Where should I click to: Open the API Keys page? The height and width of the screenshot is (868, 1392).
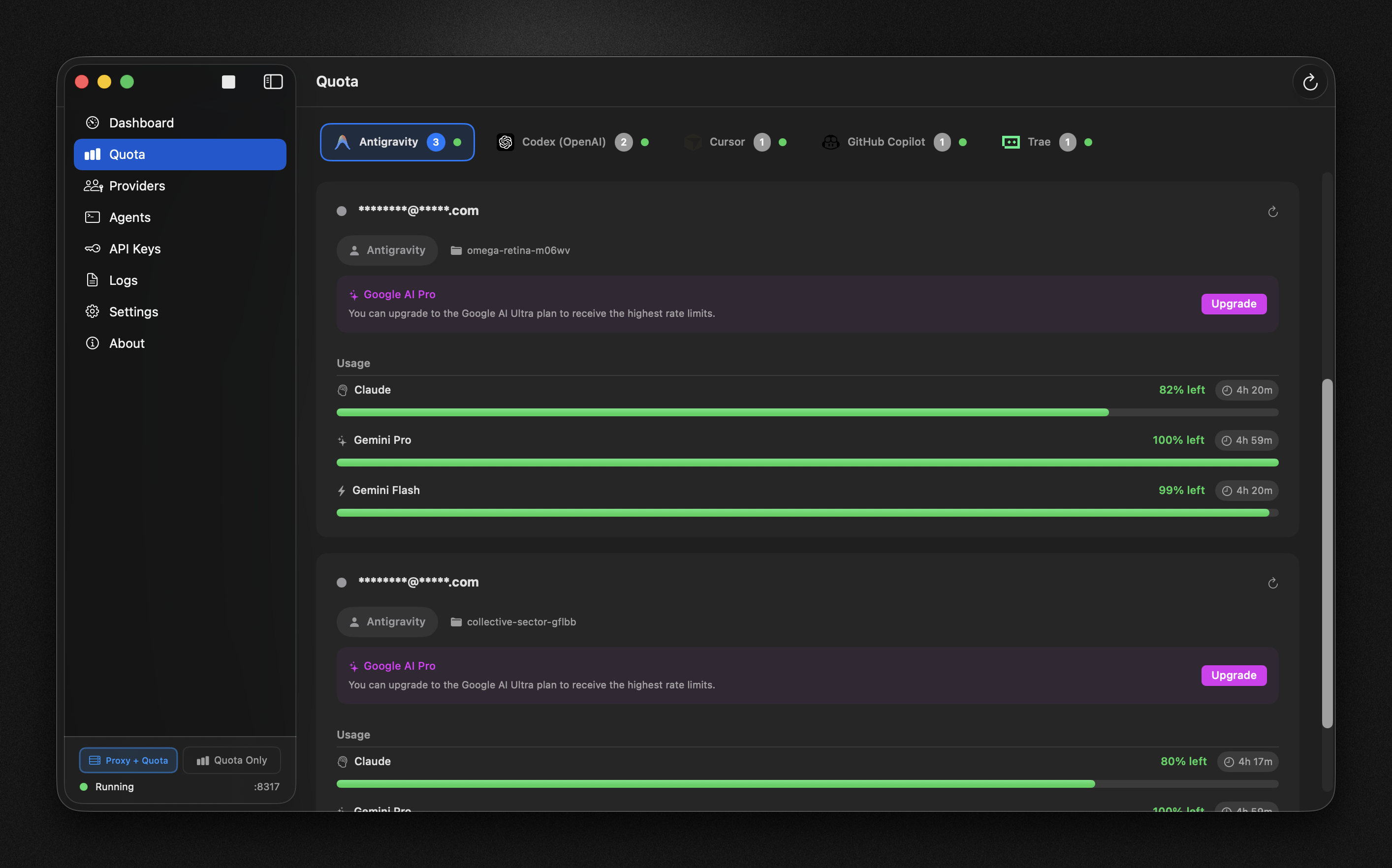coord(134,249)
